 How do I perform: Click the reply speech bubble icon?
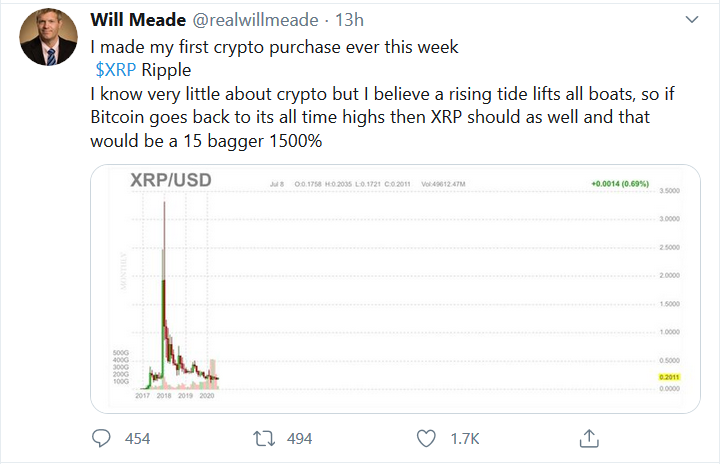pyautogui.click(x=101, y=438)
